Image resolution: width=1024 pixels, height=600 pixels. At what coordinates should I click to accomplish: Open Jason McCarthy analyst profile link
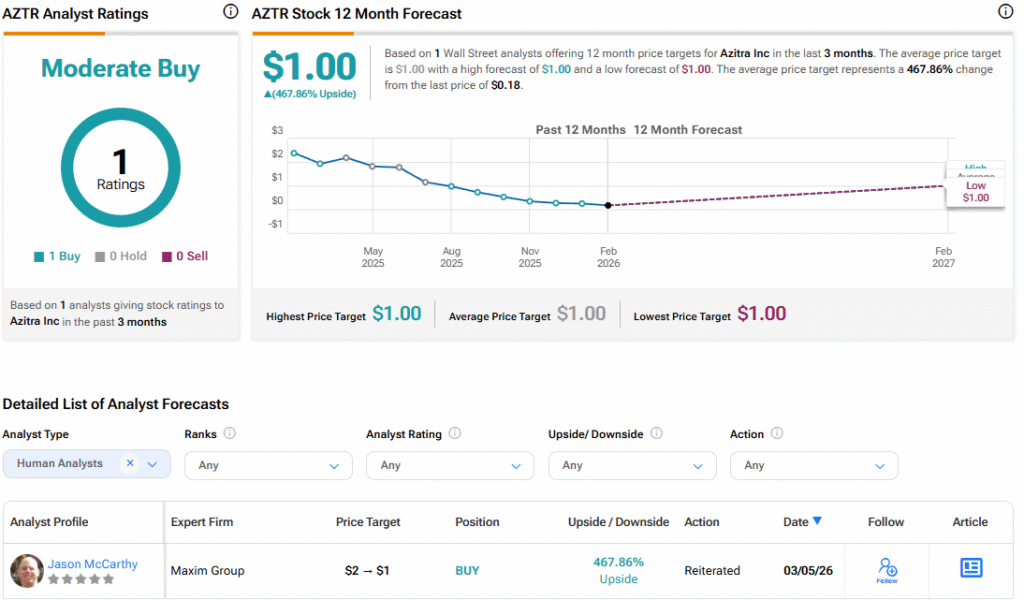[x=93, y=564]
